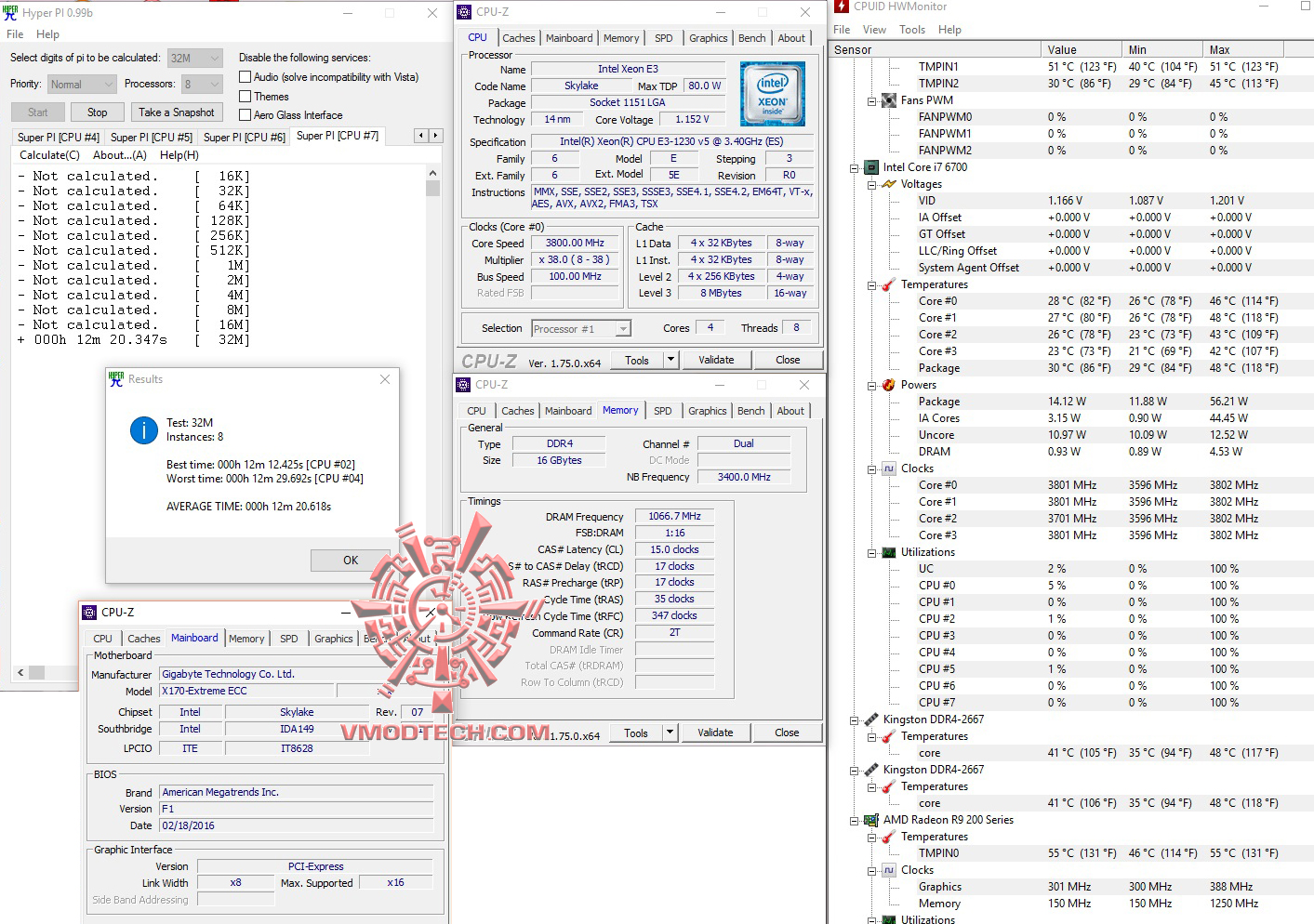The width and height of the screenshot is (1314, 924).
Task: Click Validate in the CPU-Z CPU window
Action: (x=716, y=360)
